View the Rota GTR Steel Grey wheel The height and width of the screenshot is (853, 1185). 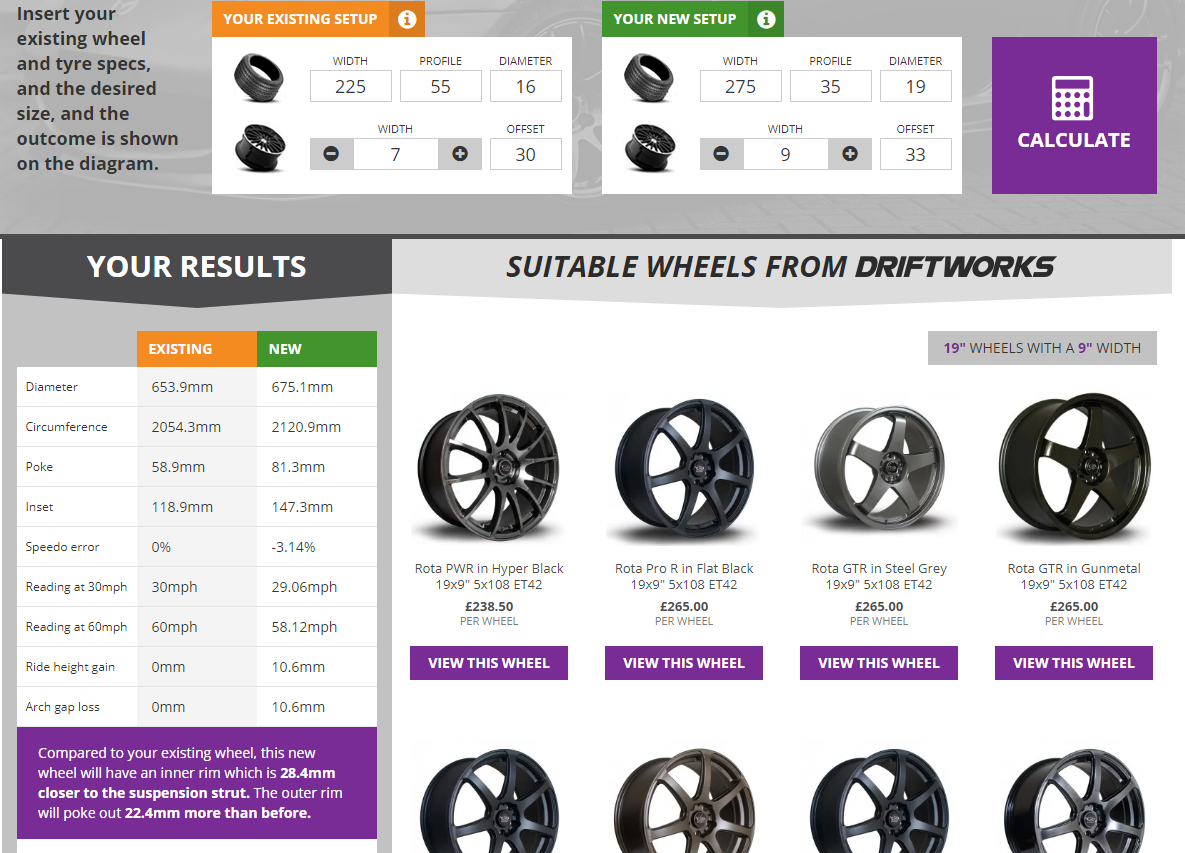[x=879, y=663]
